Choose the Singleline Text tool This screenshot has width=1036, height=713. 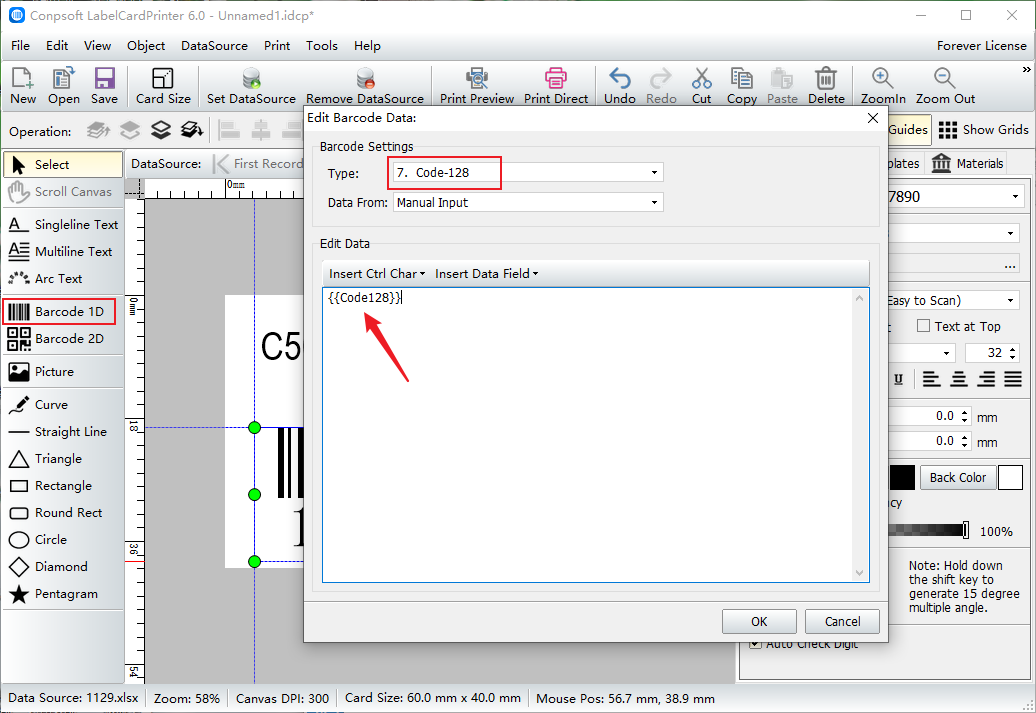click(63, 225)
